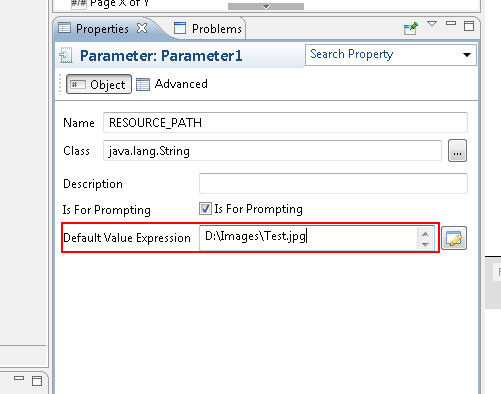Expand the Search Property dropdown
The image size is (501, 394).
pos(467,55)
